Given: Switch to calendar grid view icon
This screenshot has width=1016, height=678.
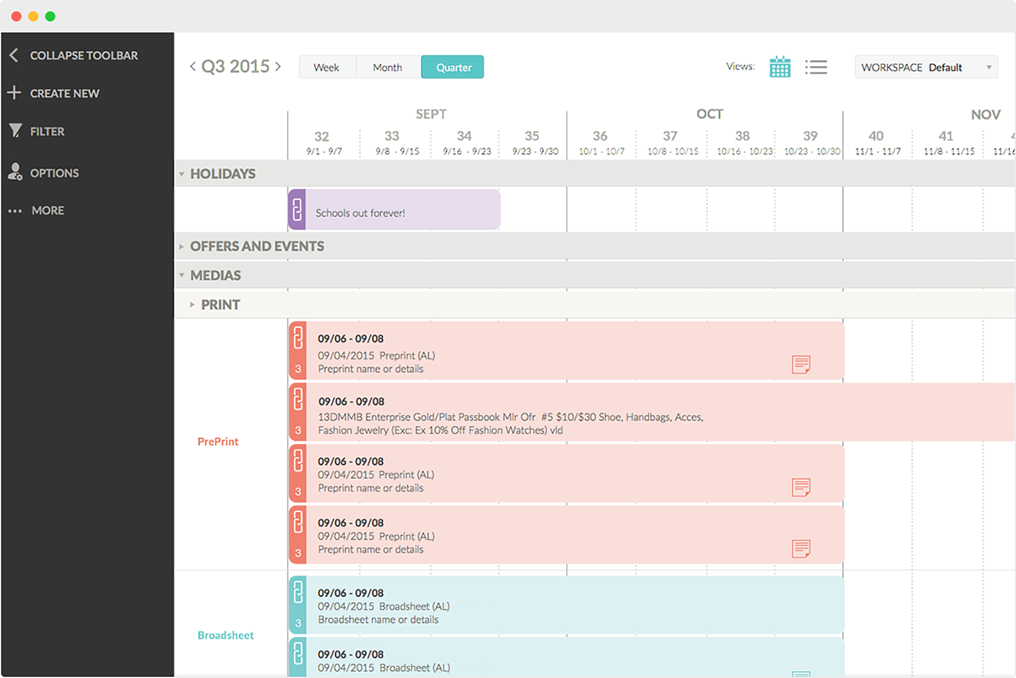Looking at the screenshot, I should pyautogui.click(x=780, y=67).
